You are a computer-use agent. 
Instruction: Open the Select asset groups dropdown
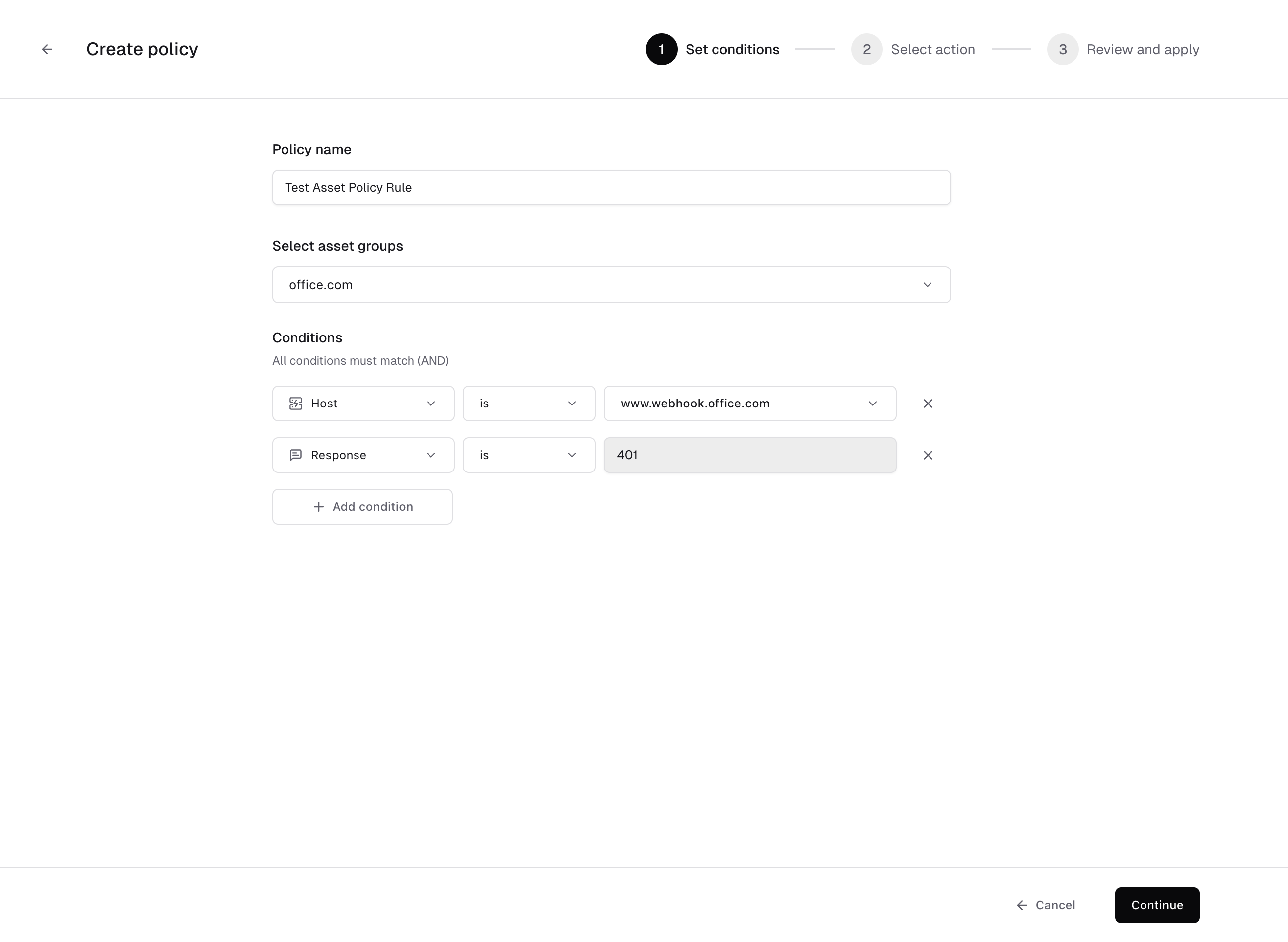click(x=611, y=284)
